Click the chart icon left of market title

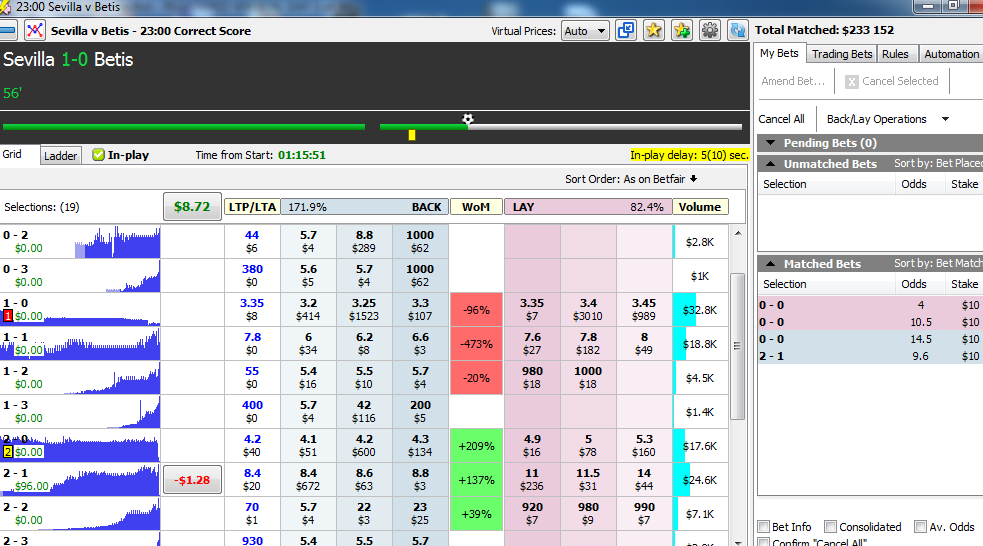pos(35,30)
